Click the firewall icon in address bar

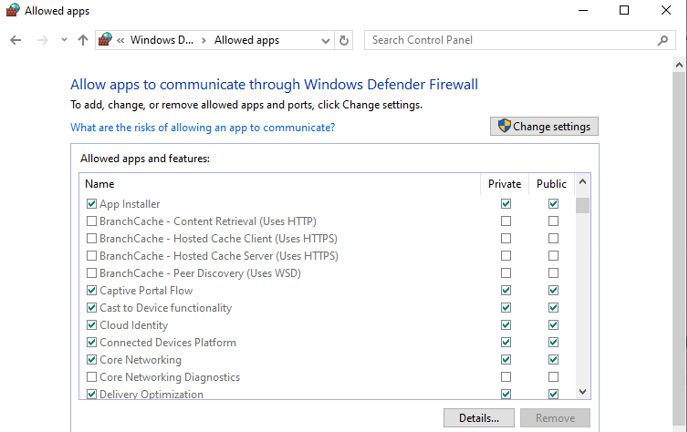pos(105,41)
